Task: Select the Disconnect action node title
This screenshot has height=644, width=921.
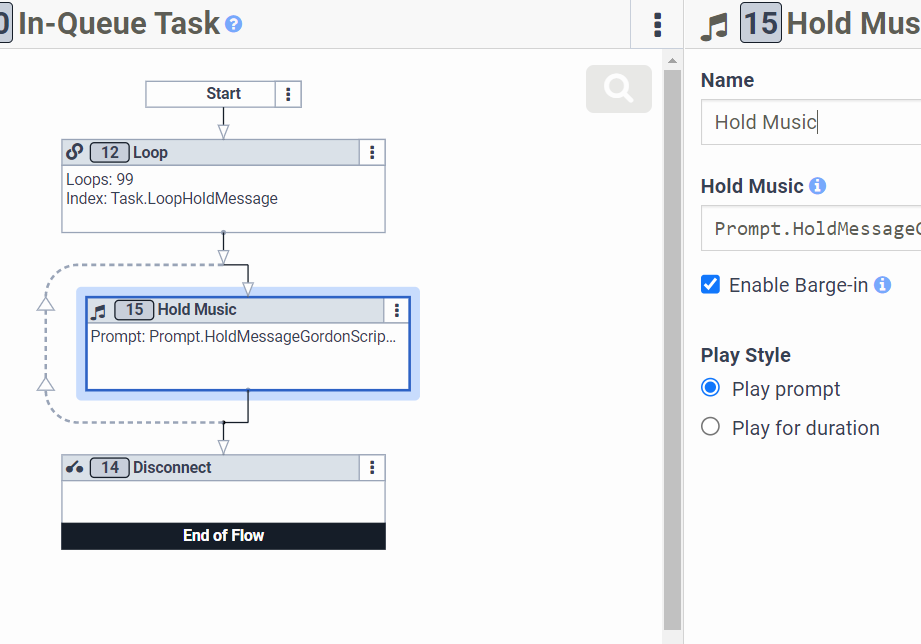Action: pos(172,467)
